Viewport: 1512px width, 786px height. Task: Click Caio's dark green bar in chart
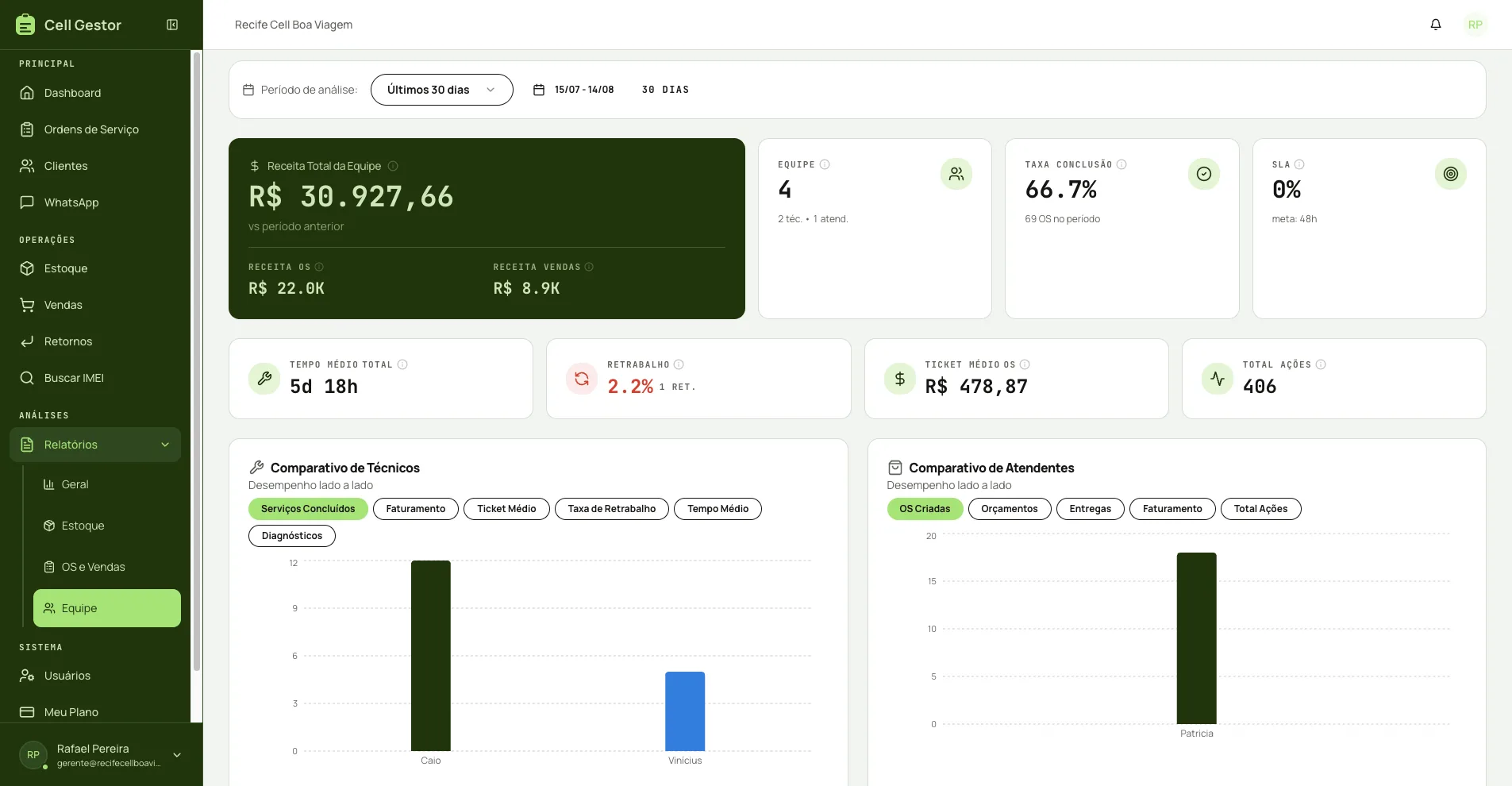pos(431,656)
